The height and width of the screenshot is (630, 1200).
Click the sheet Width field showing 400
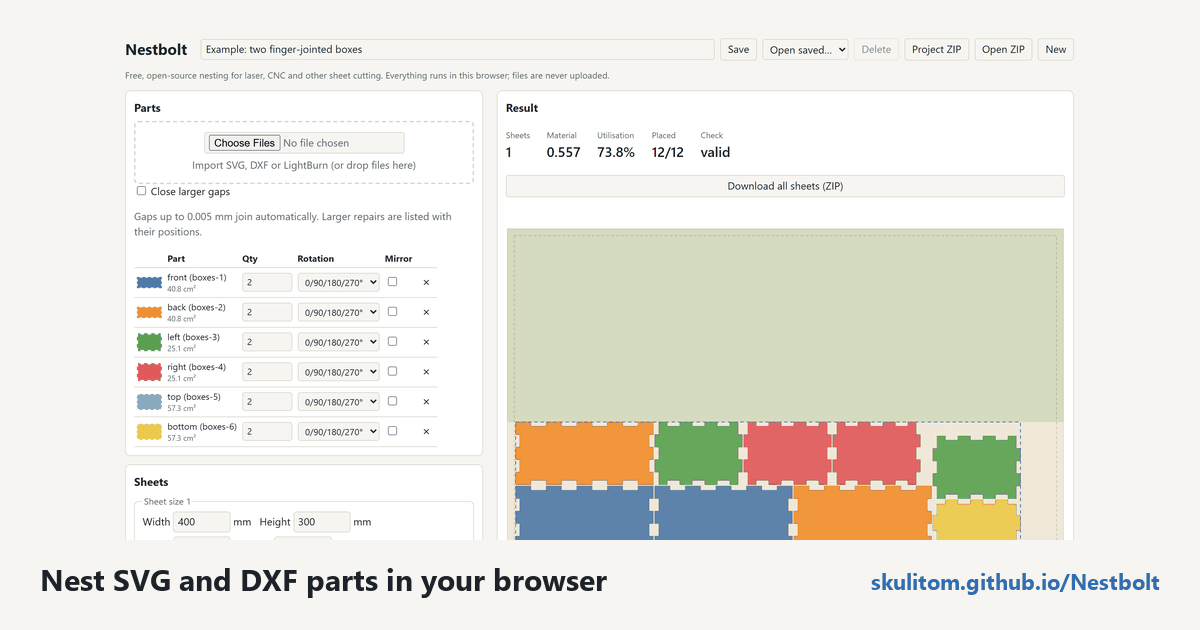tap(202, 522)
